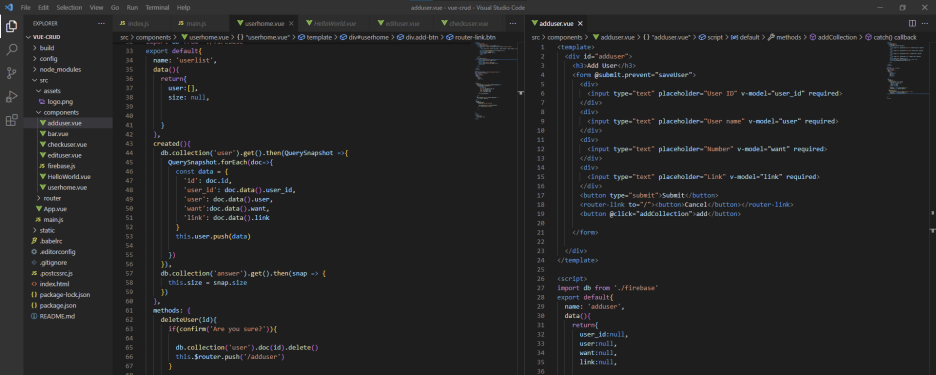Place cursor on 'this.user.push(data)' line
This screenshot has width=936, height=375.
(213, 236)
